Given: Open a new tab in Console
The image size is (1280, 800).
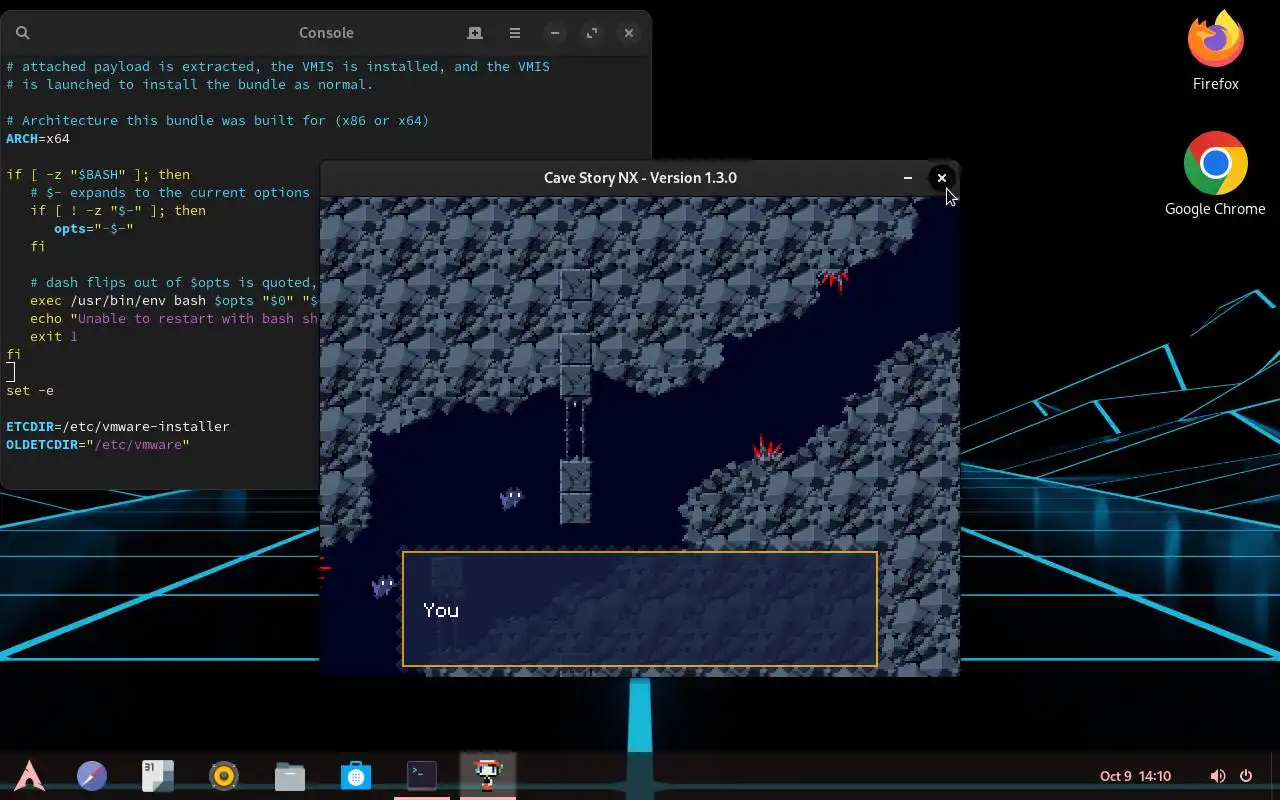Looking at the screenshot, I should click(x=475, y=33).
